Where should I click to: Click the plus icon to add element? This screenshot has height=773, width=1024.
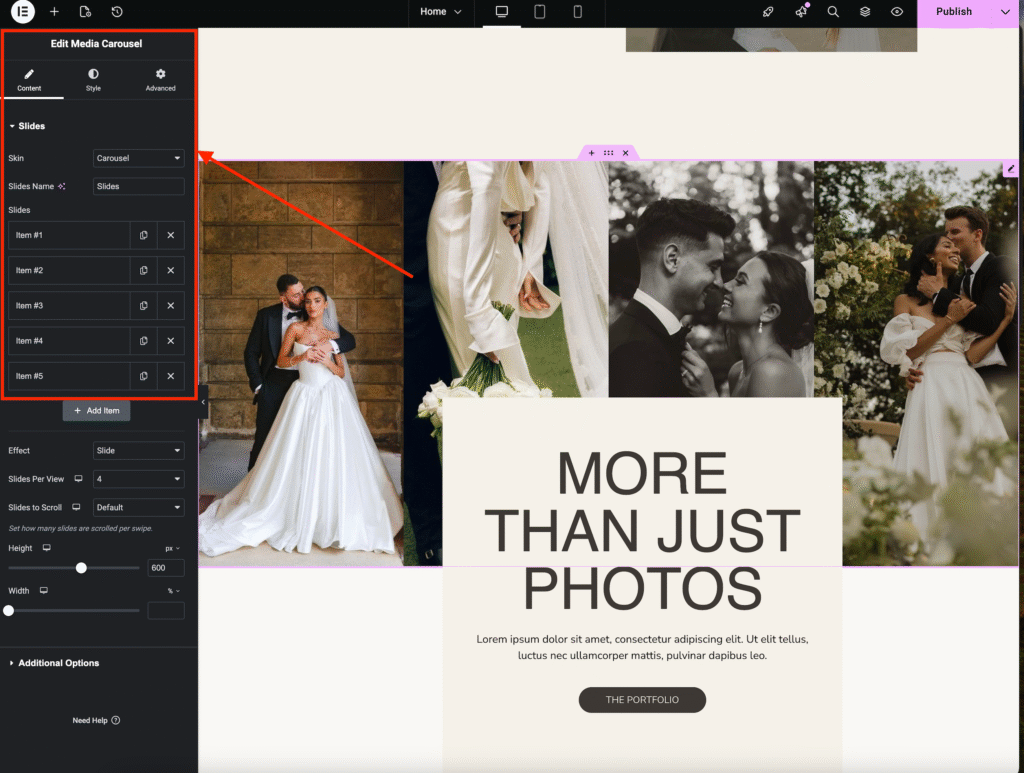coord(54,12)
